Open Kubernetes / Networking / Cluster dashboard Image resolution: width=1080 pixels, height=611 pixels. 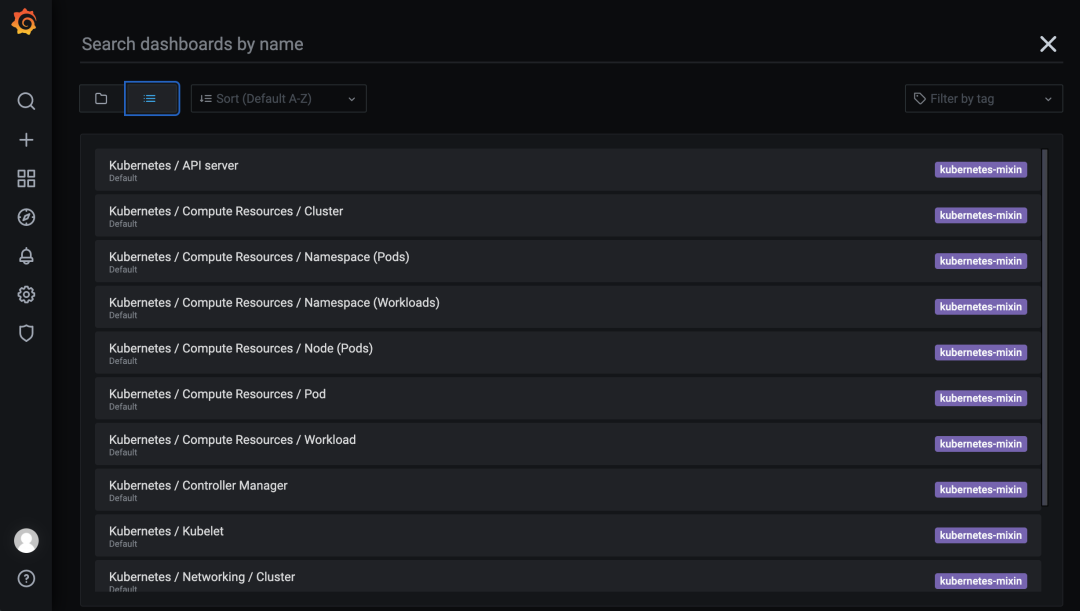point(568,576)
